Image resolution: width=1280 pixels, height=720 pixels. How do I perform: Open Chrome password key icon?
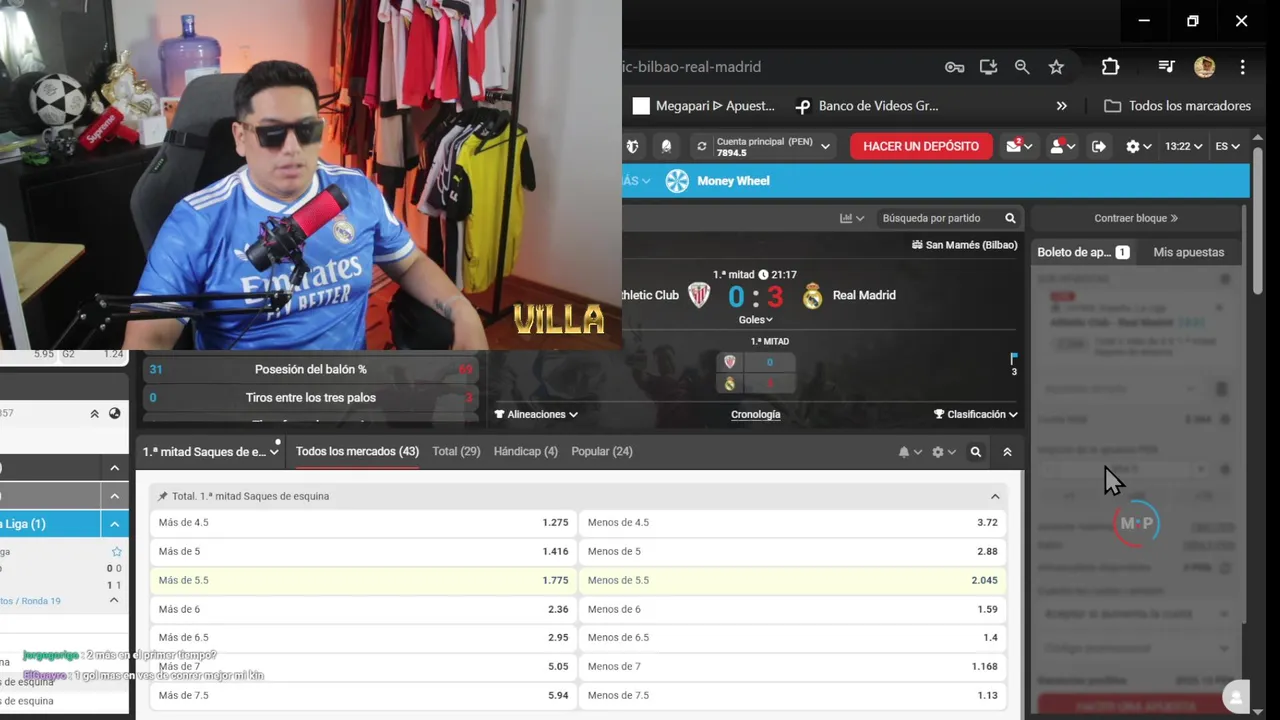click(x=954, y=67)
